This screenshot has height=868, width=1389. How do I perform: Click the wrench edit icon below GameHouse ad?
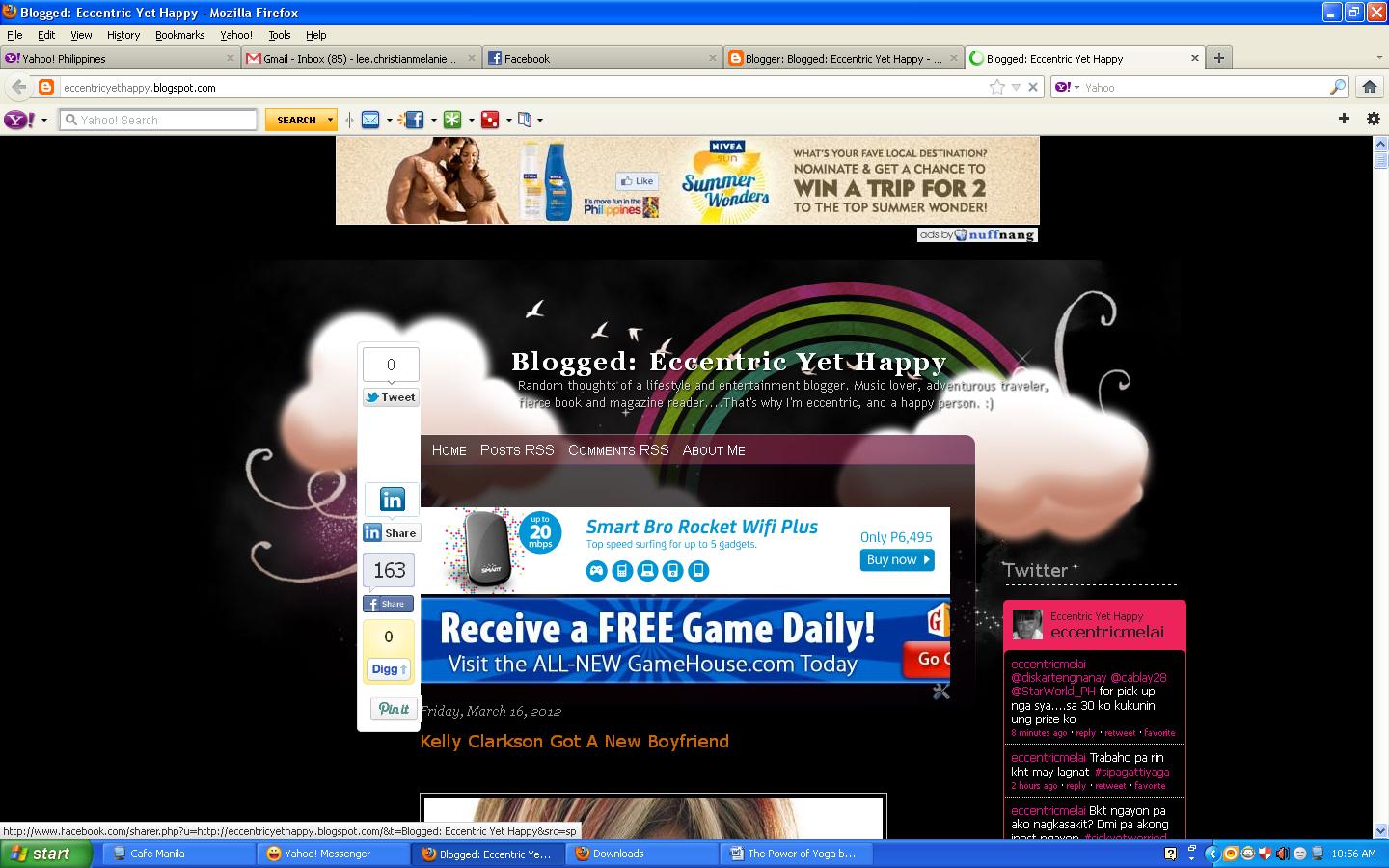[x=940, y=691]
